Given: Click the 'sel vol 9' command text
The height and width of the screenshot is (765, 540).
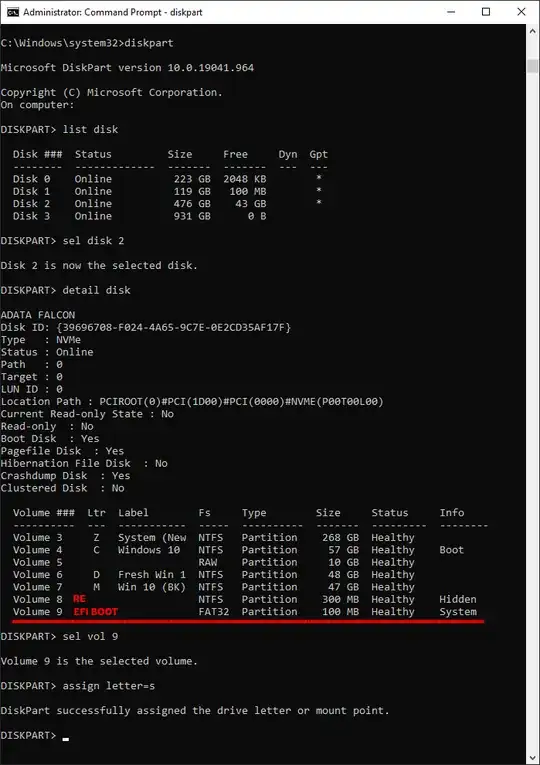Looking at the screenshot, I should pyautogui.click(x=90, y=637).
